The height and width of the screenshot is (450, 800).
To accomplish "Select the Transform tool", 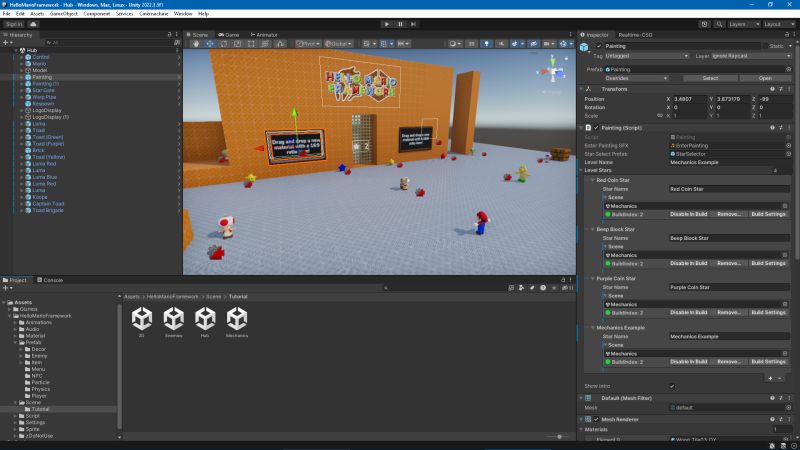I will coord(265,44).
